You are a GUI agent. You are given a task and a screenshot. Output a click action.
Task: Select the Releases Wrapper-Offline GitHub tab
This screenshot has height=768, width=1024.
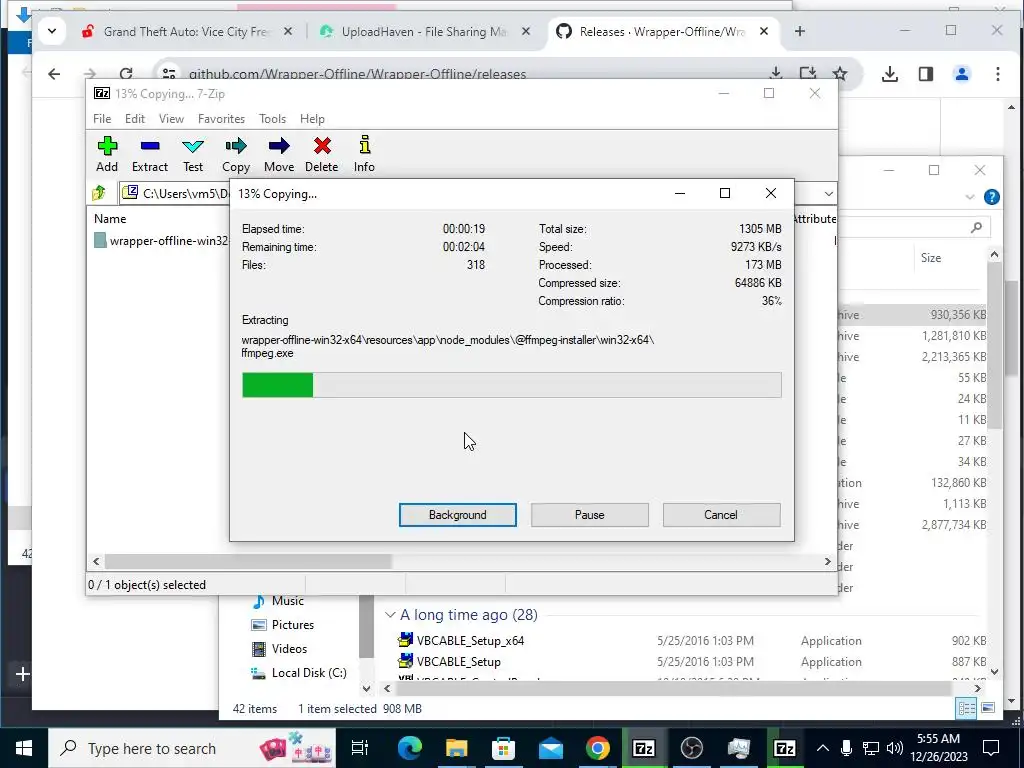point(662,31)
